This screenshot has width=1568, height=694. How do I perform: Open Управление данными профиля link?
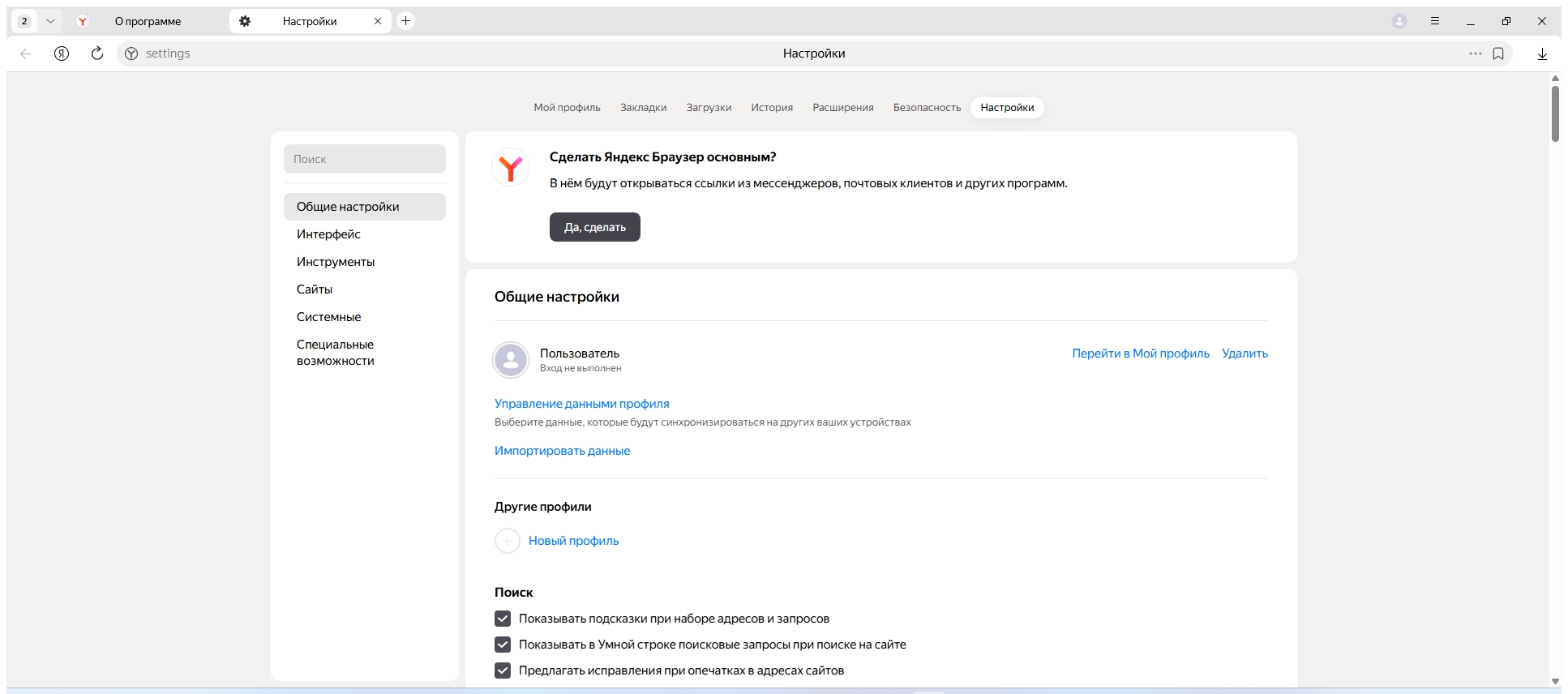[582, 404]
